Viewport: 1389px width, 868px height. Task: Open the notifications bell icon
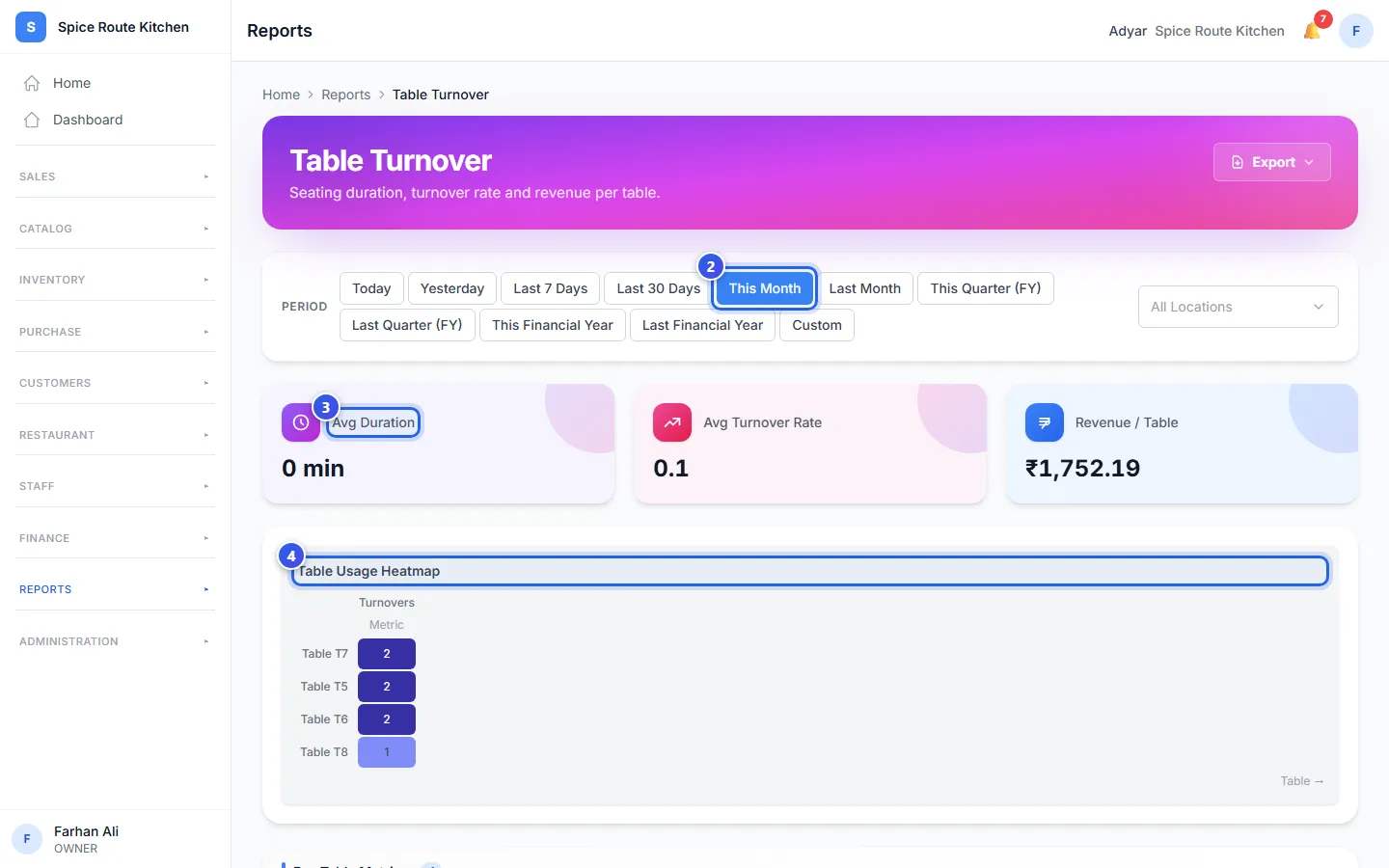tap(1312, 31)
